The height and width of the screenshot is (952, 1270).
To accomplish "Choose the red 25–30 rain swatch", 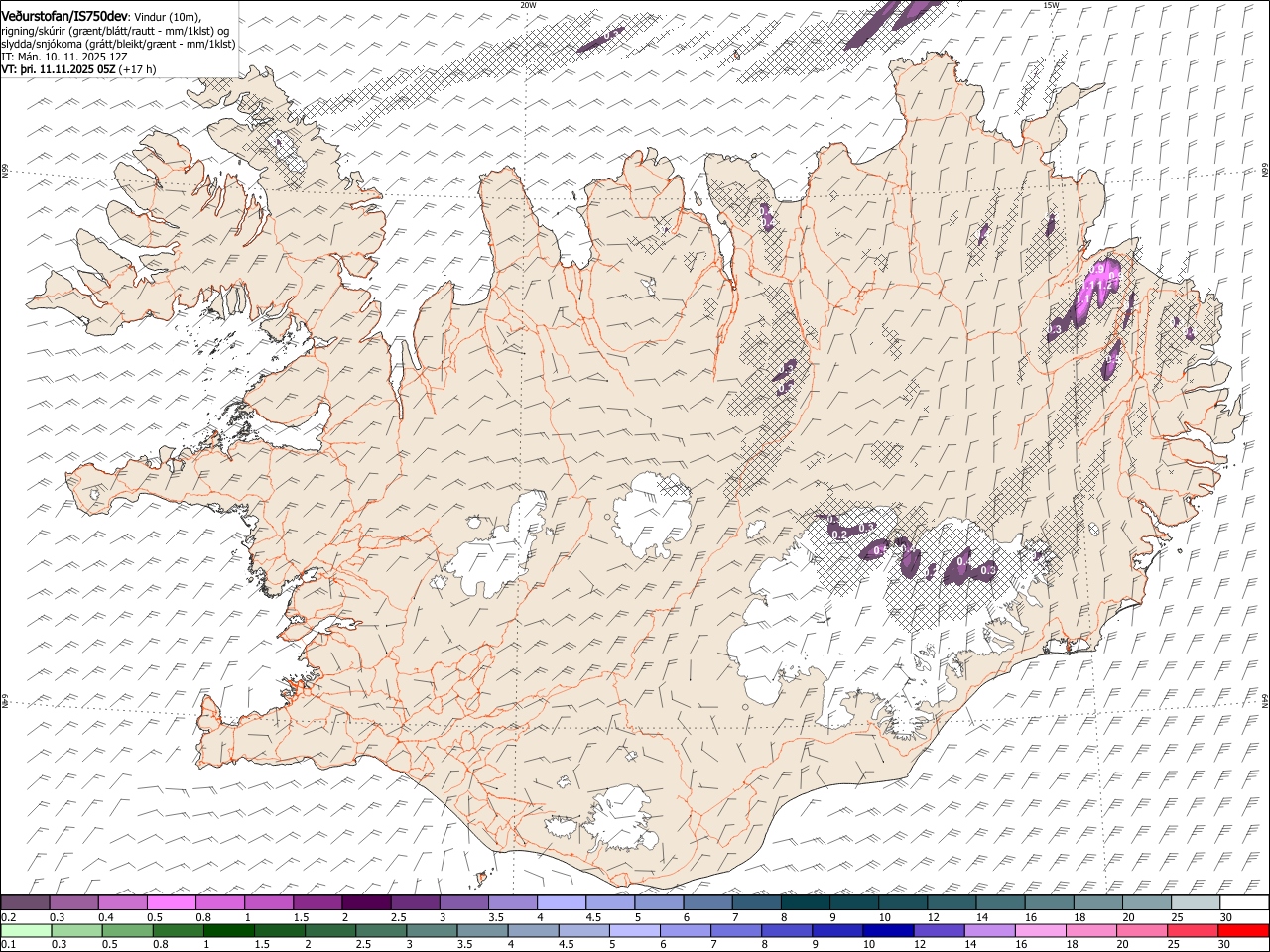I will click(x=1194, y=930).
